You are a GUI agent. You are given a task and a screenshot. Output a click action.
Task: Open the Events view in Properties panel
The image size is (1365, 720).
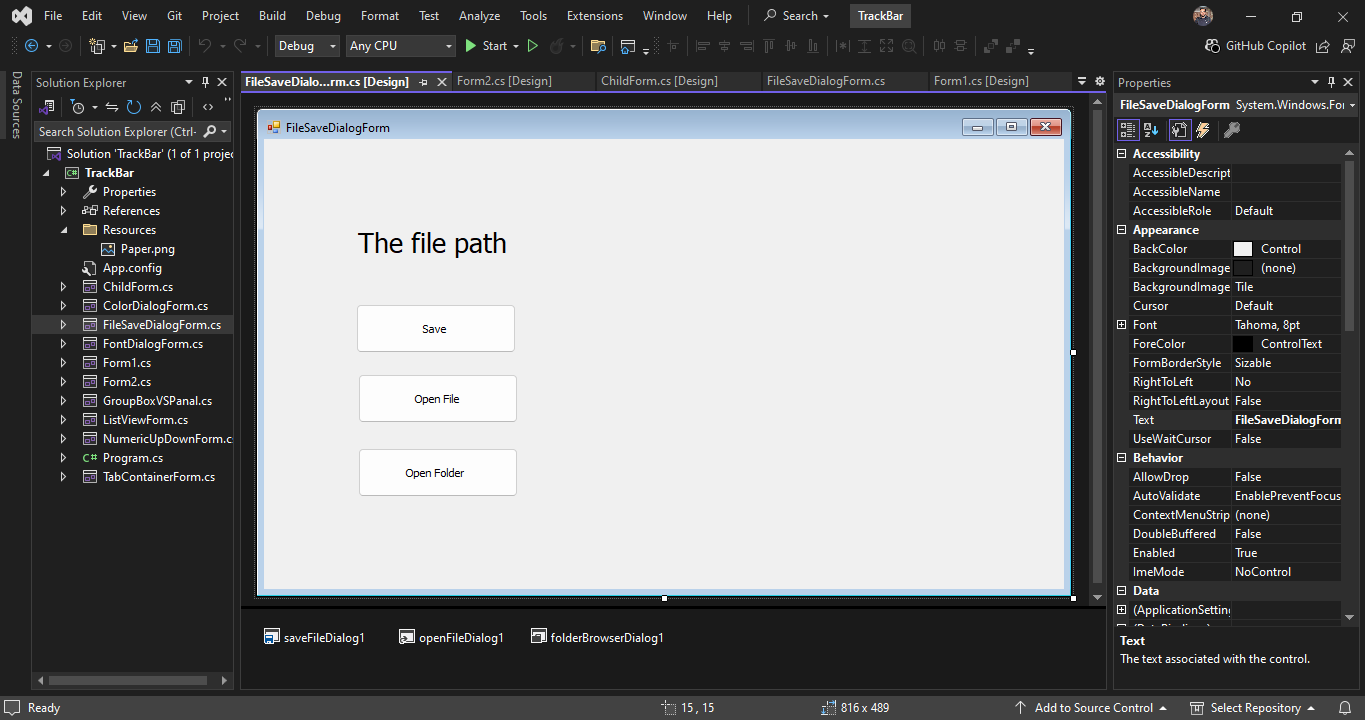(1202, 129)
